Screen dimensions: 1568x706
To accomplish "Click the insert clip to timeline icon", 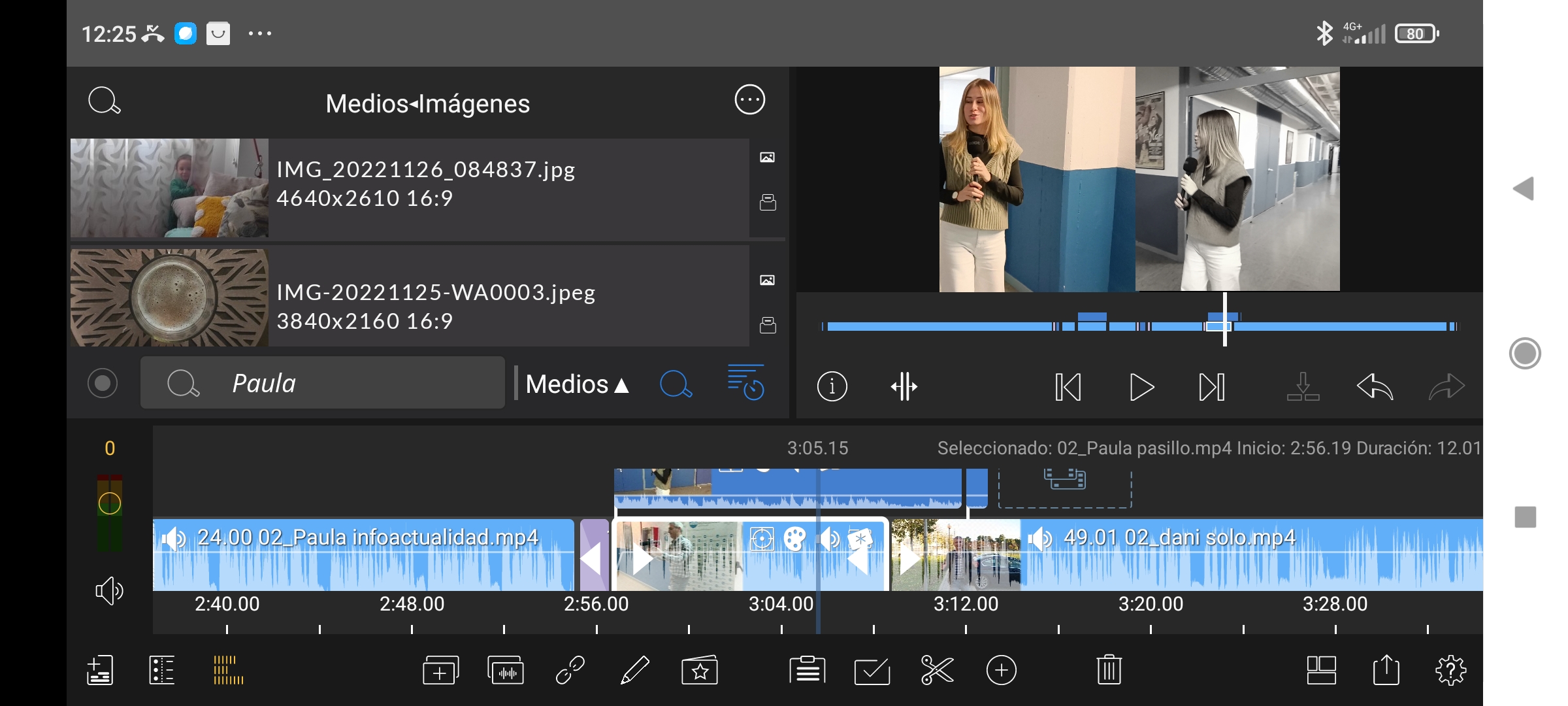I will point(1303,386).
